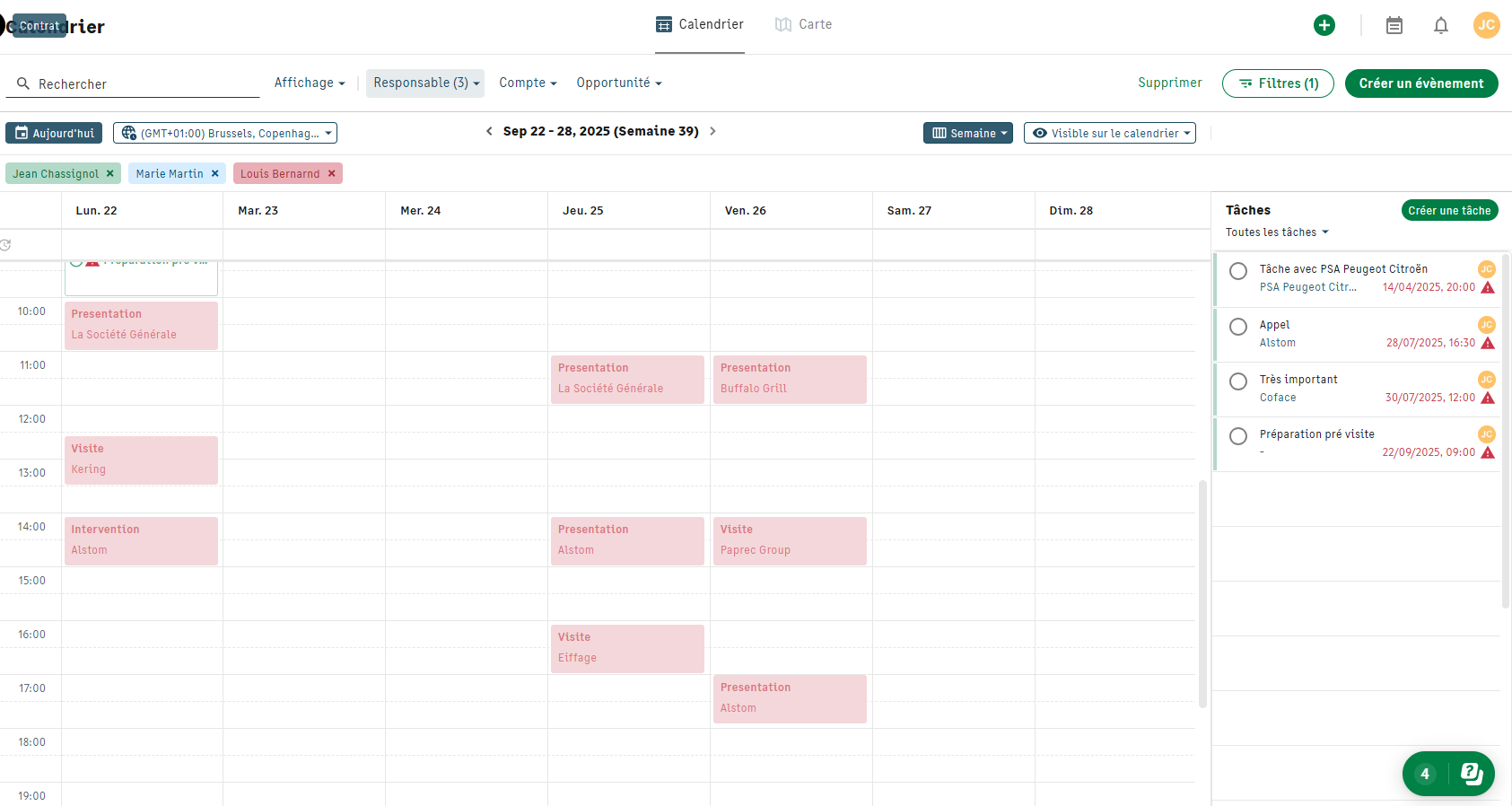Image resolution: width=1512 pixels, height=806 pixels.
Task: Go to next week arrow
Action: pyautogui.click(x=712, y=131)
